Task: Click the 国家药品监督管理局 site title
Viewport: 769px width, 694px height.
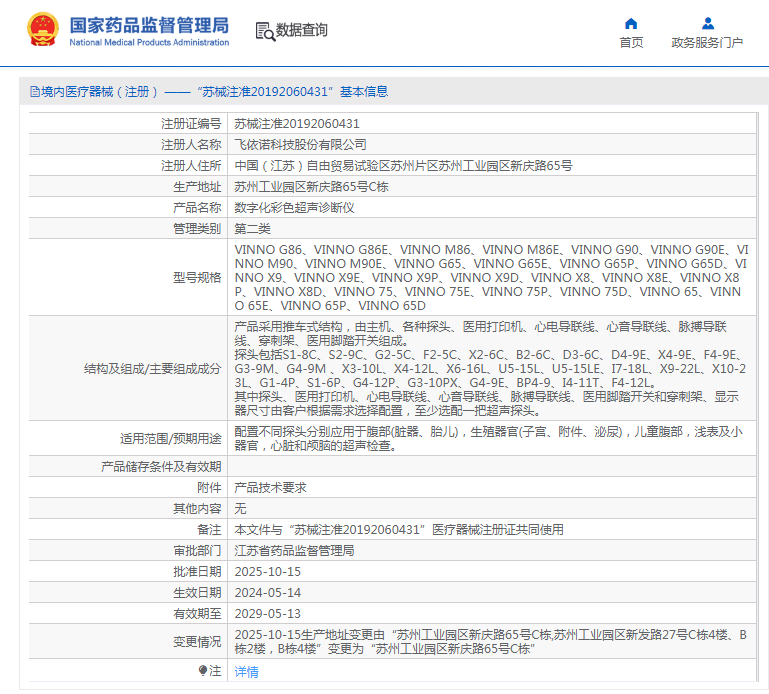Action: pos(149,24)
